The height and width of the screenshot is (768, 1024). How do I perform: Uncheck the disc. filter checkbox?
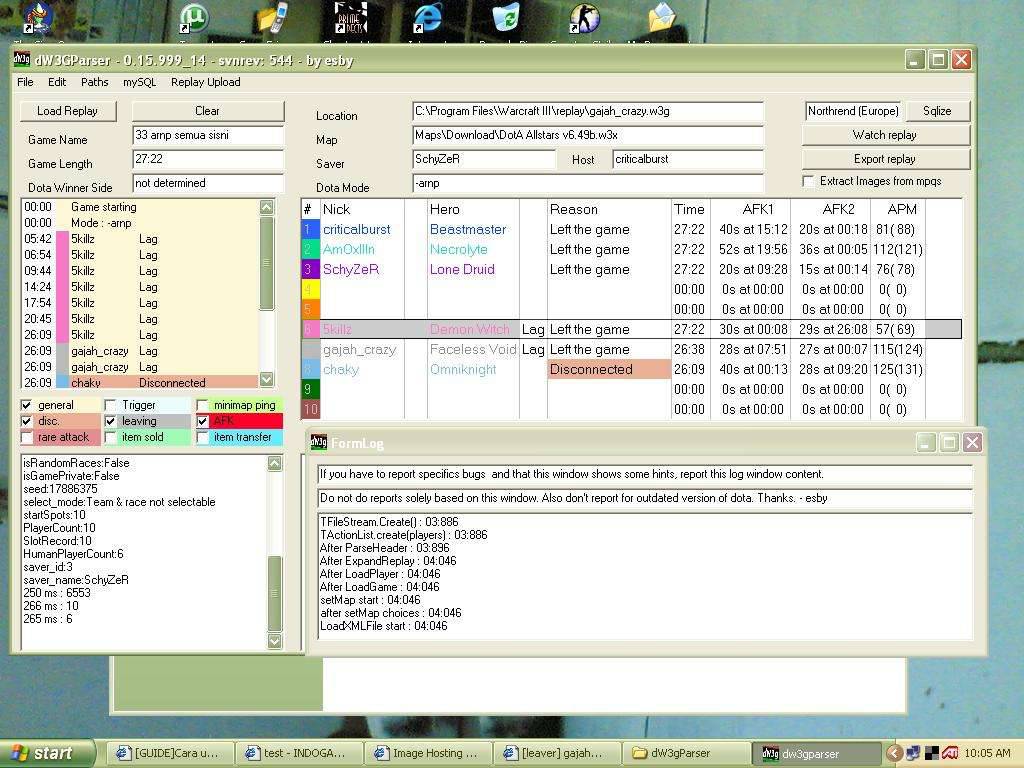coord(27,421)
